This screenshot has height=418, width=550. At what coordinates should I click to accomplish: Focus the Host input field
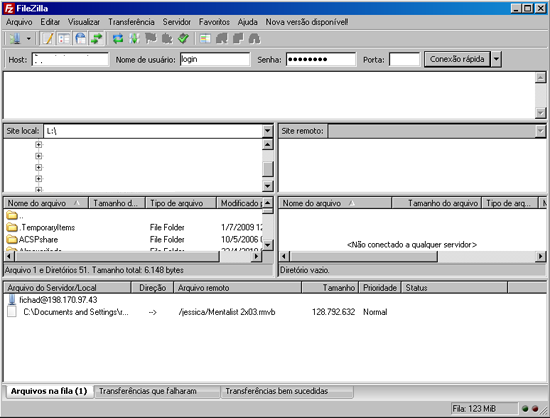(x=70, y=59)
